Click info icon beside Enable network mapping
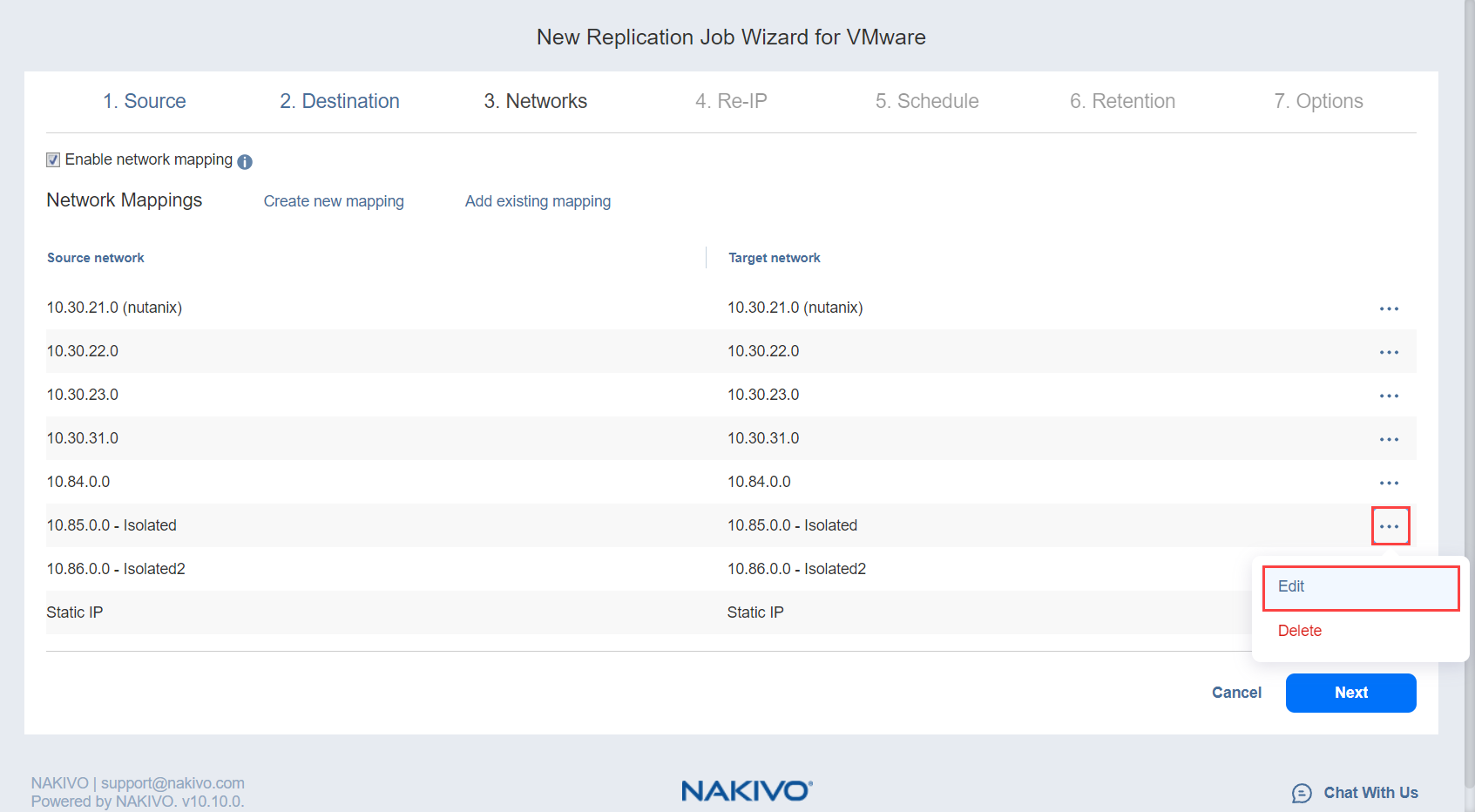 pos(245,162)
